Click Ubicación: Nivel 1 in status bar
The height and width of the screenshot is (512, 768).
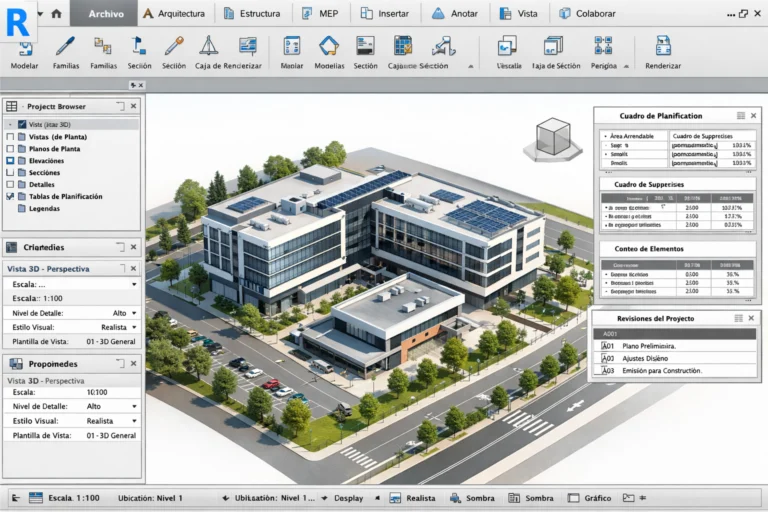point(150,498)
